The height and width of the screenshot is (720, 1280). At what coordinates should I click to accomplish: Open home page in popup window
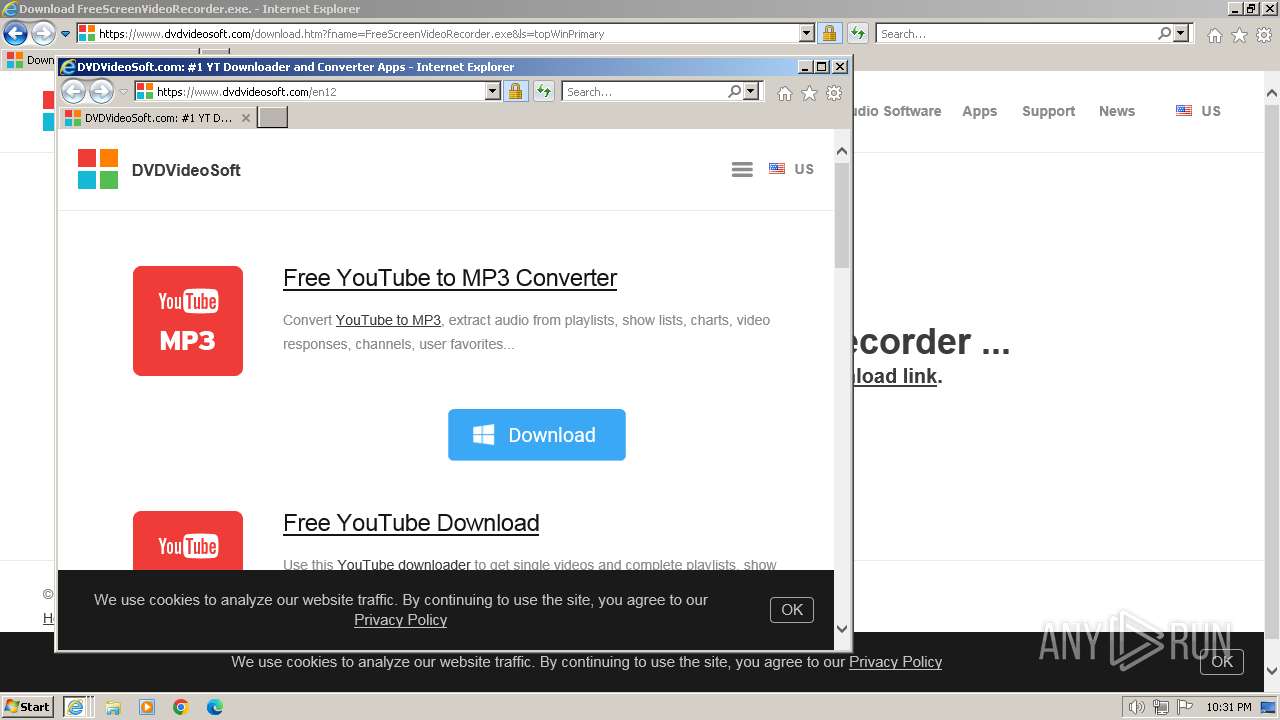[785, 93]
